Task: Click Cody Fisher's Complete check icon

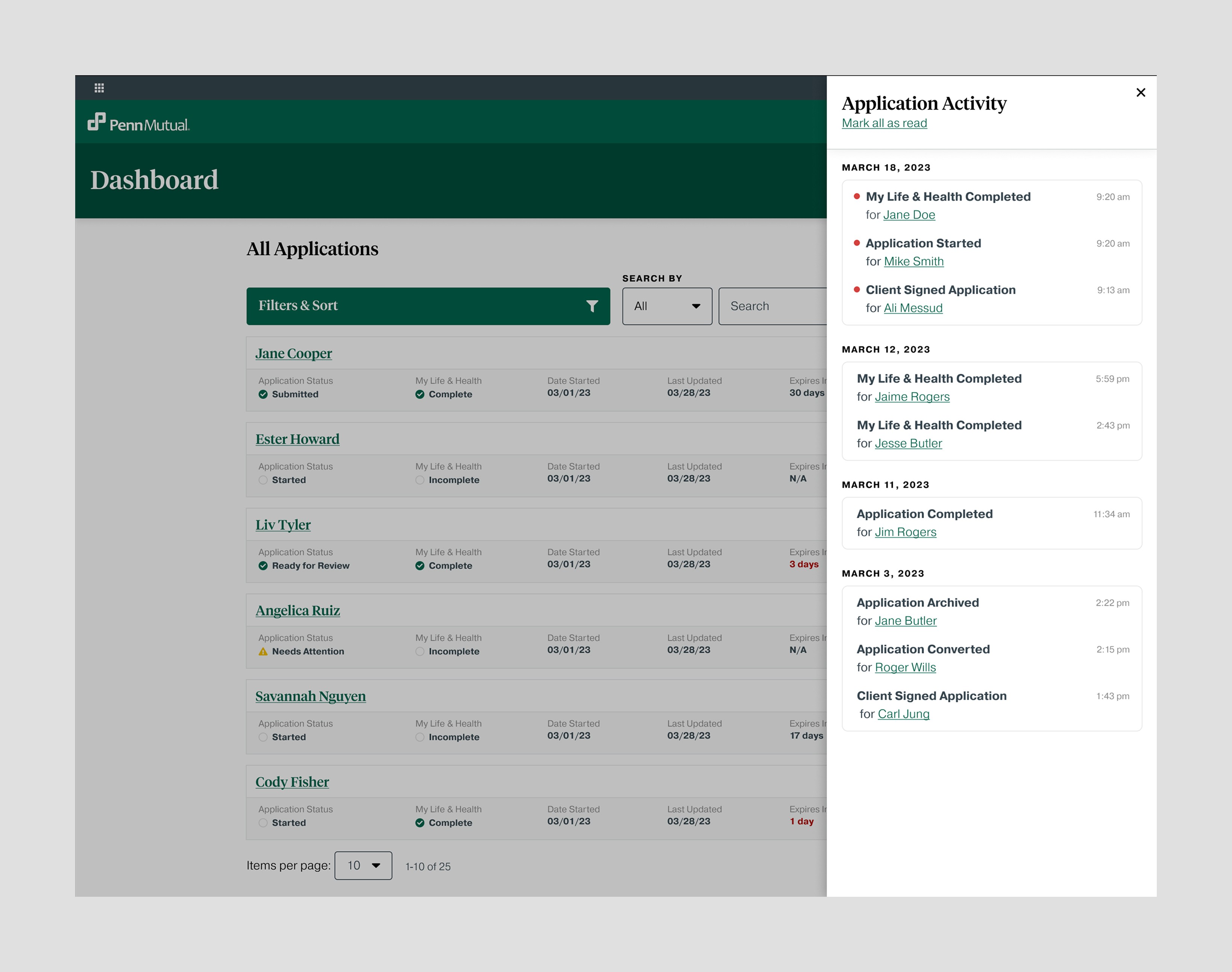Action: (420, 823)
